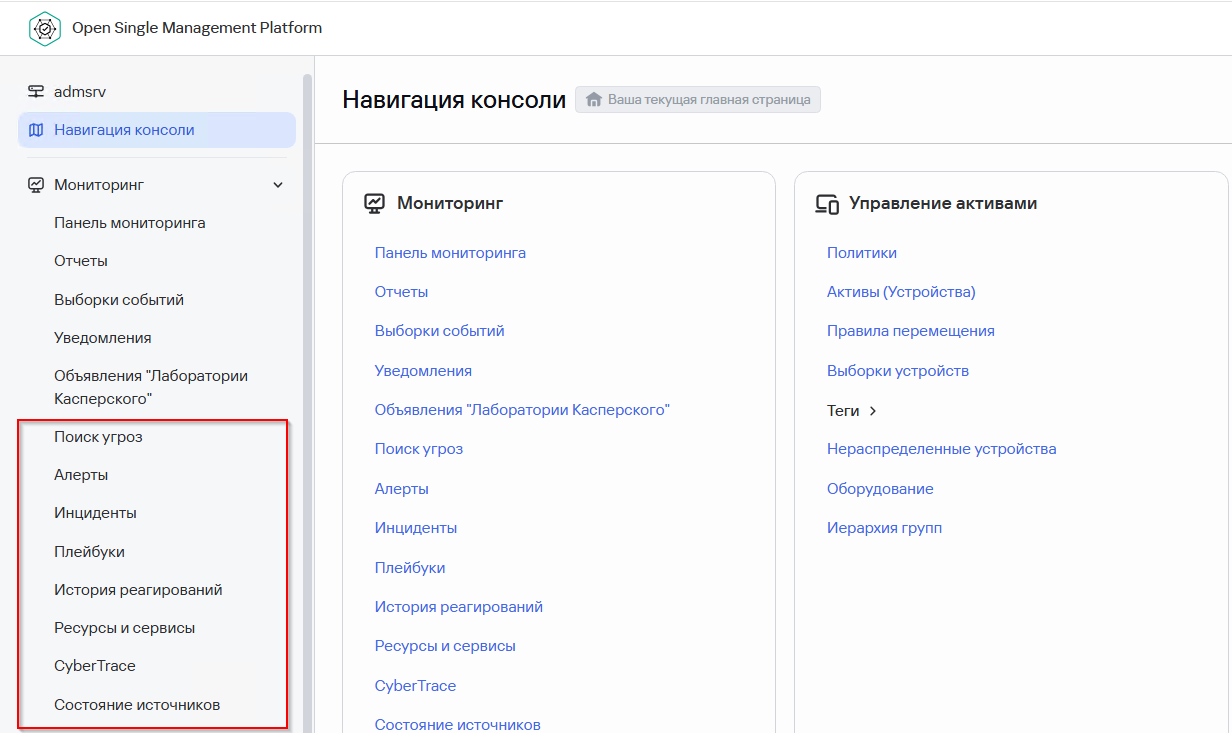This screenshot has height=733, width=1232.
Task: Open the Нераспределенные устройства link
Action: 942,449
